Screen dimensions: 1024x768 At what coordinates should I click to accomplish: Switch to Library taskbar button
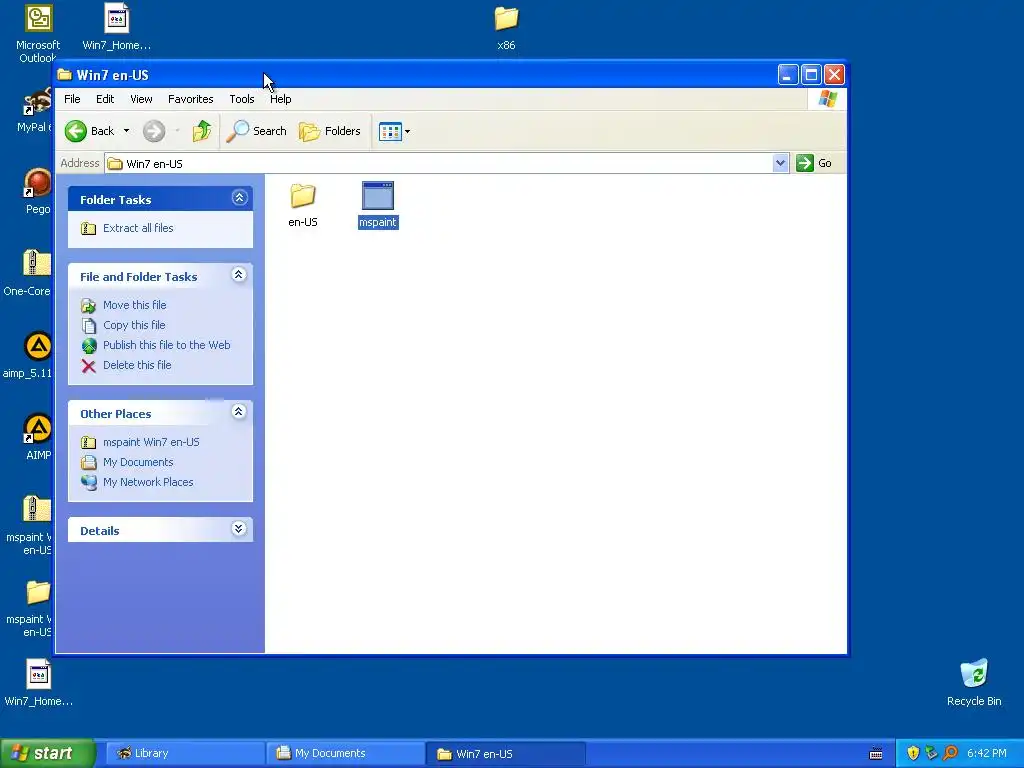(183, 754)
